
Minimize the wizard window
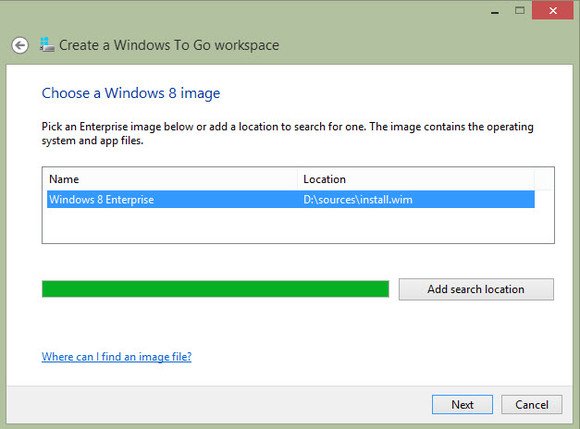495,12
